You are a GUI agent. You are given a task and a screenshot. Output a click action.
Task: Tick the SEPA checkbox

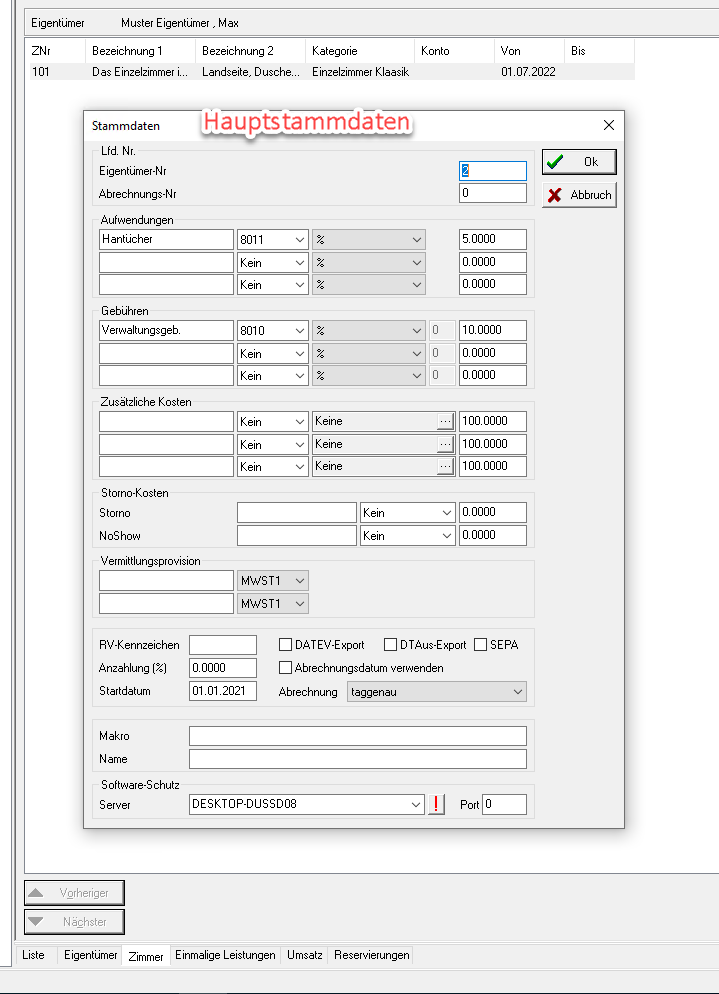click(x=481, y=645)
